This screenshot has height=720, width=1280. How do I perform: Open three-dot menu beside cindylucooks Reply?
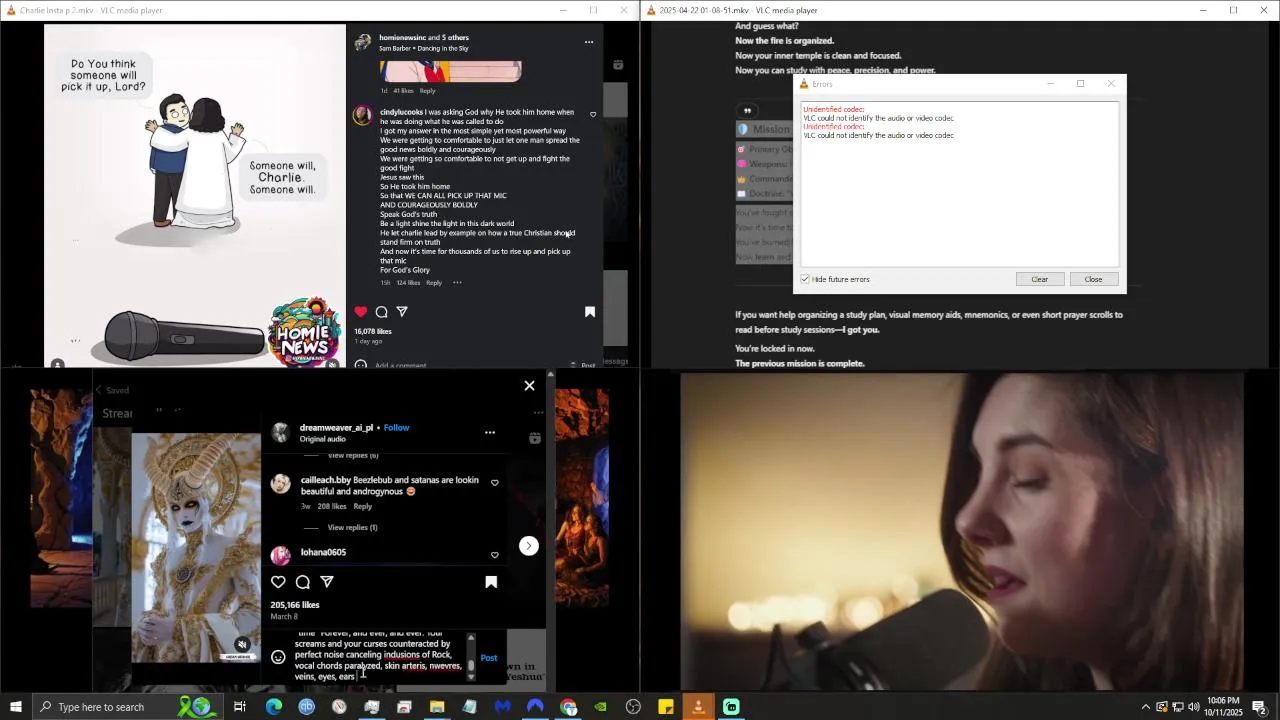[x=457, y=283]
